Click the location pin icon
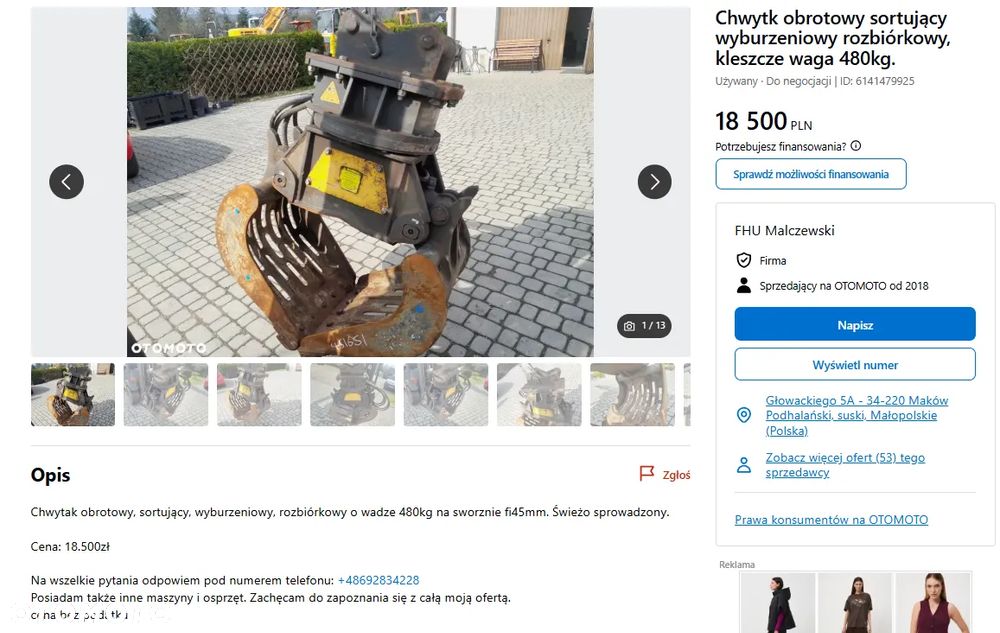Viewport: 1000px width, 633px height. 744,416
